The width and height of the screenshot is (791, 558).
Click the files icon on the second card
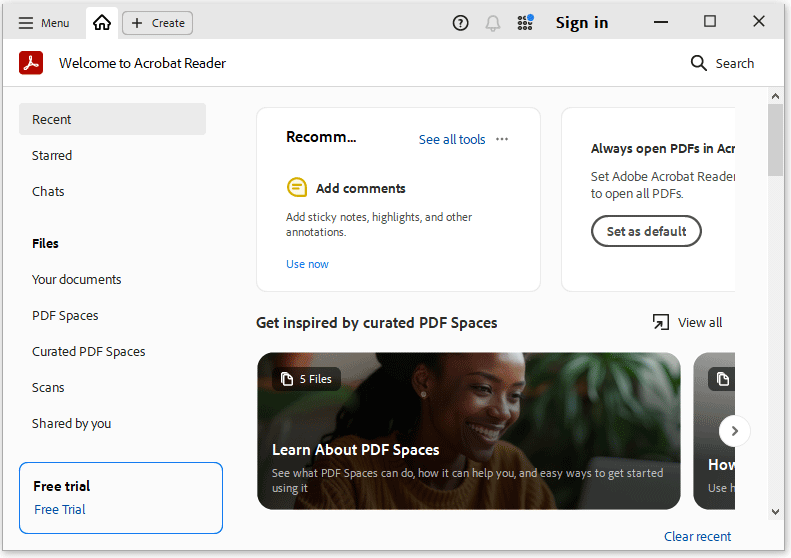click(x=722, y=379)
